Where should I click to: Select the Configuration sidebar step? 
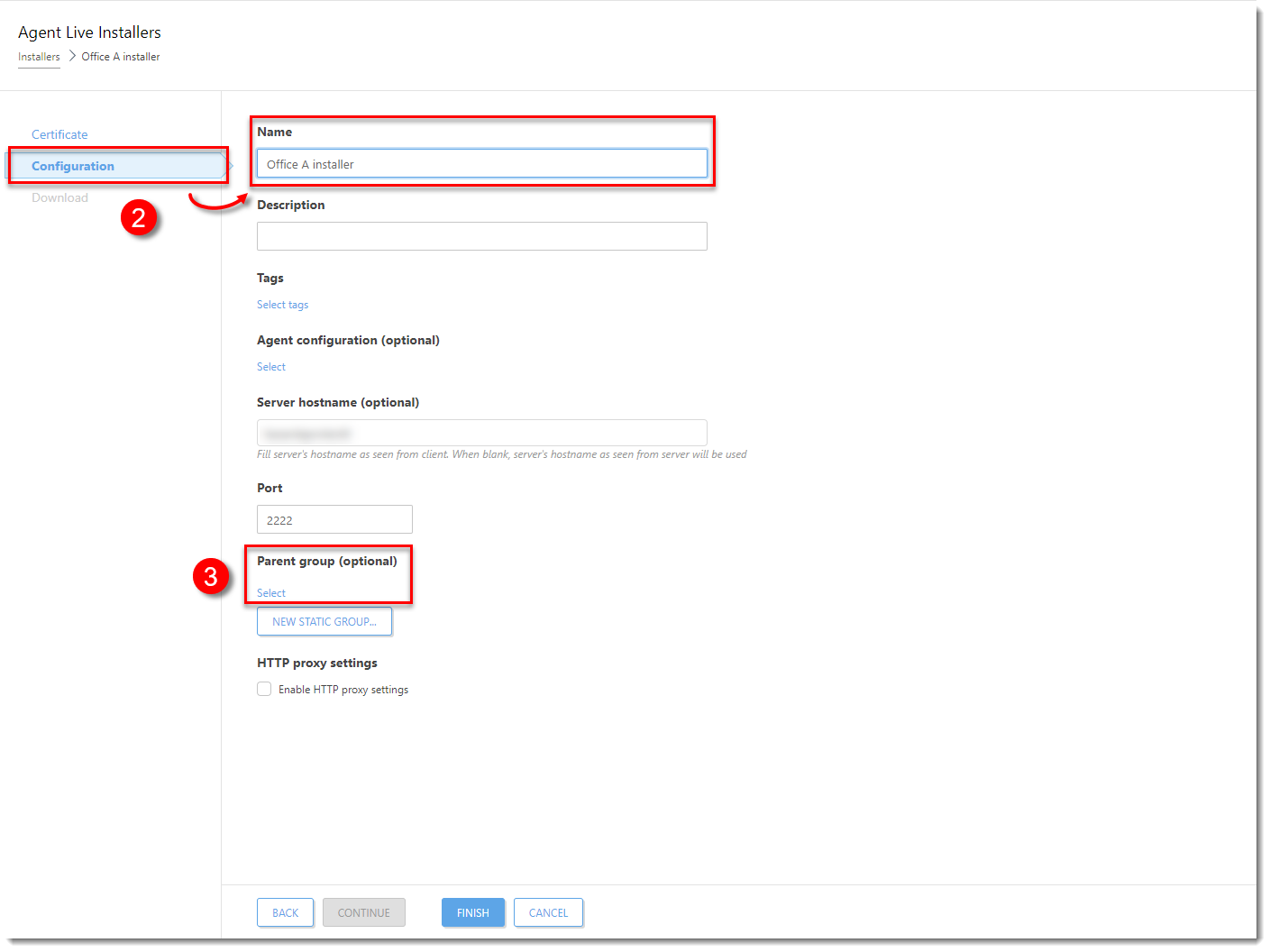73,166
